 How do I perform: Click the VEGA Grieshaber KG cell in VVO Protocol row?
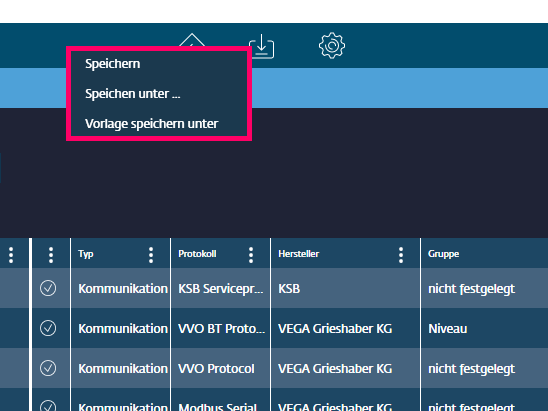point(335,368)
